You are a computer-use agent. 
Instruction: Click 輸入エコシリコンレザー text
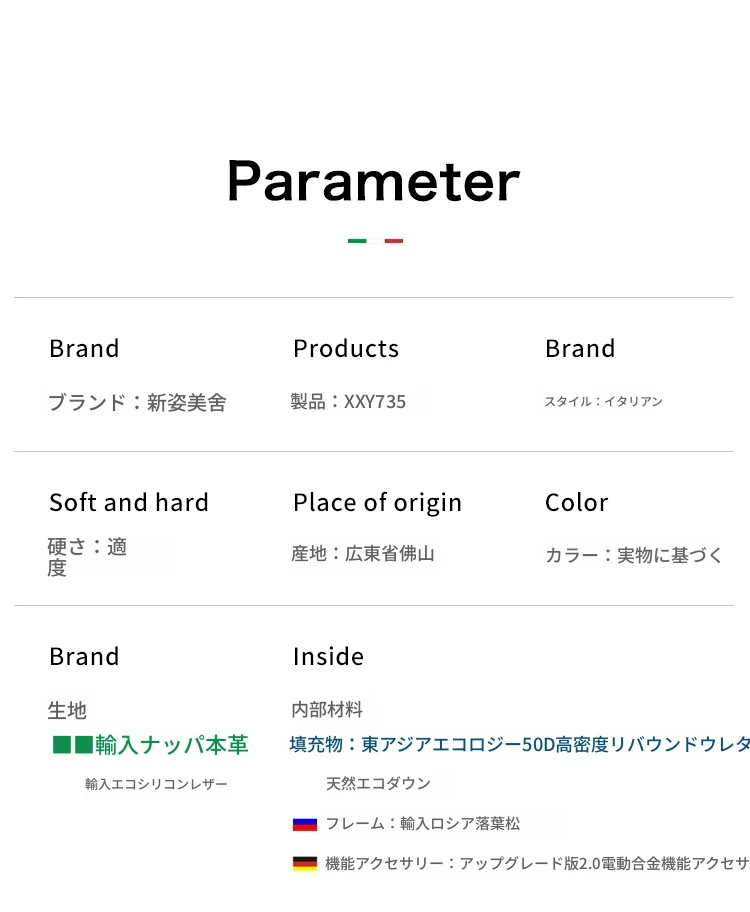156,785
